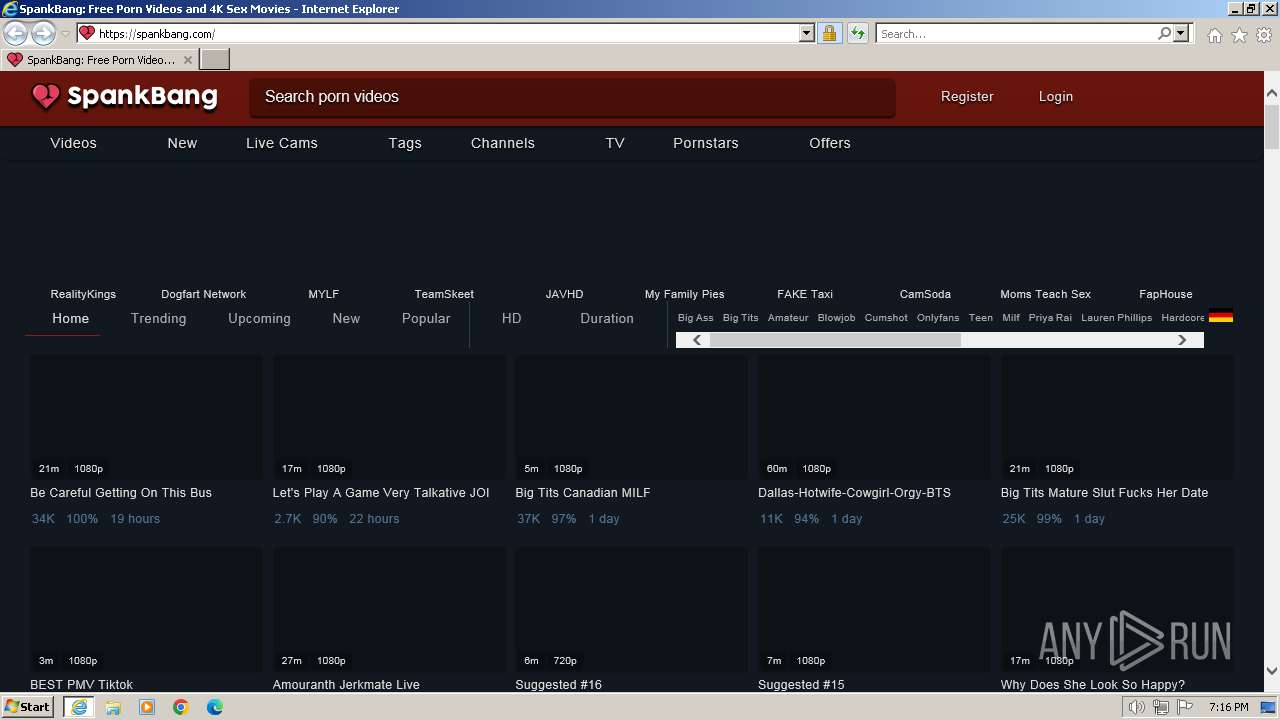Select the Duration filter tab
This screenshot has width=1280, height=720.
(607, 318)
